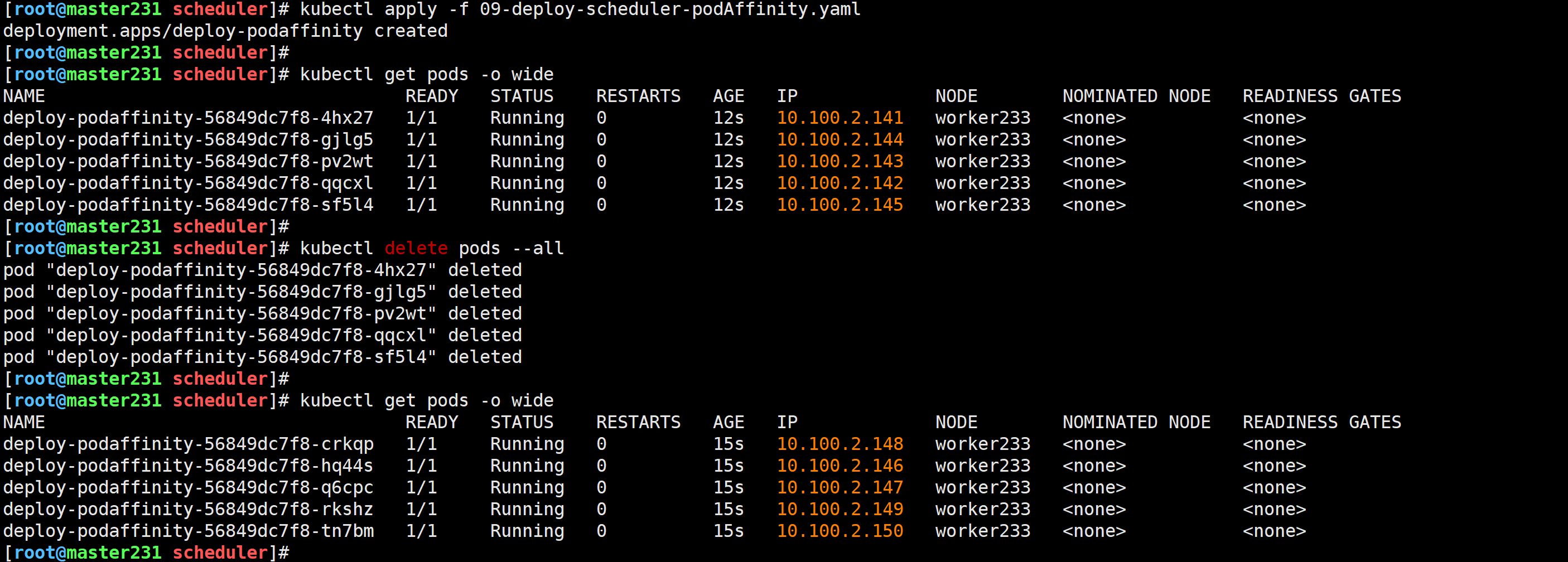The image size is (1568, 562).
Task: Click IP address 10.100.2.147
Action: (x=840, y=488)
